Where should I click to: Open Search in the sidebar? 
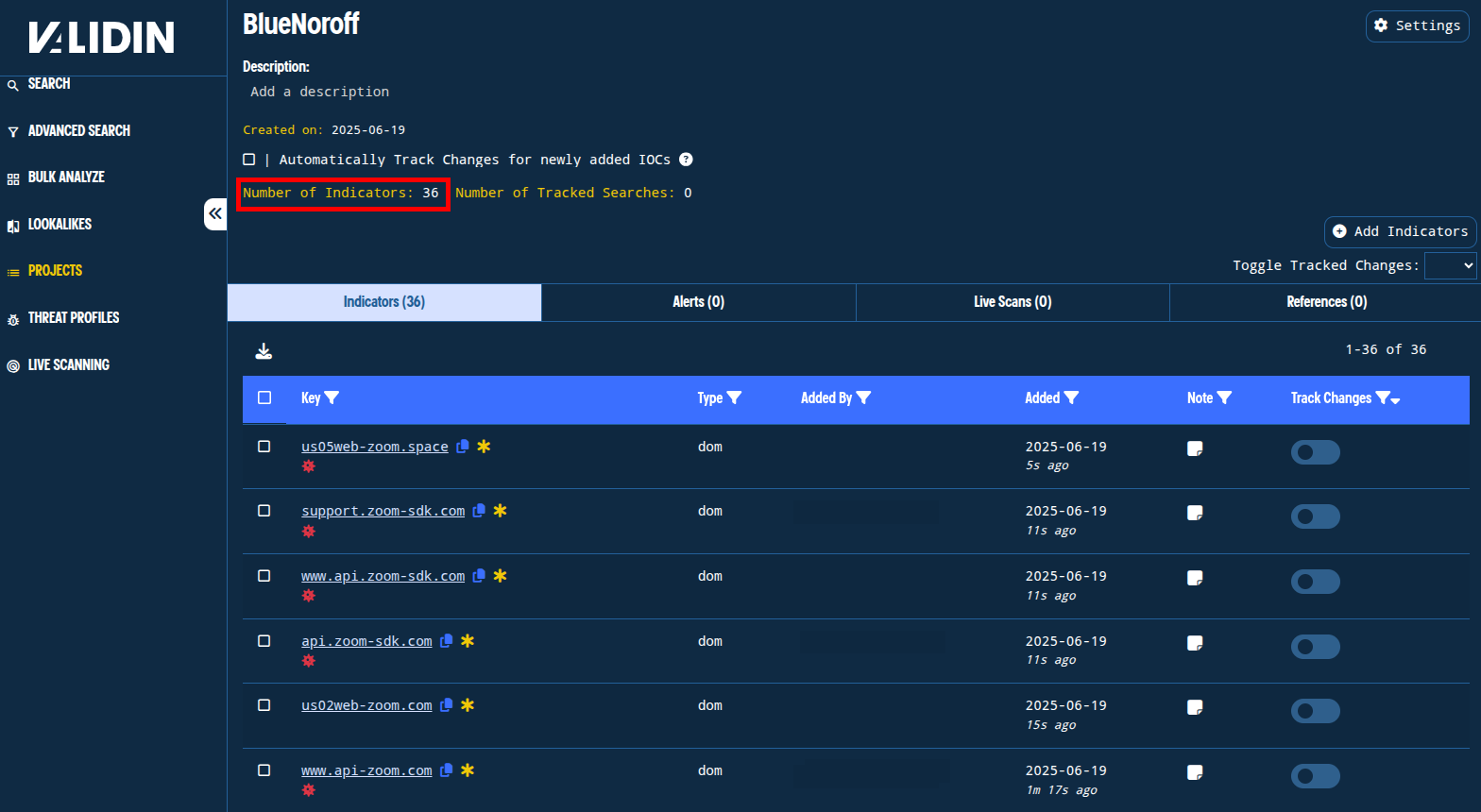(x=49, y=84)
